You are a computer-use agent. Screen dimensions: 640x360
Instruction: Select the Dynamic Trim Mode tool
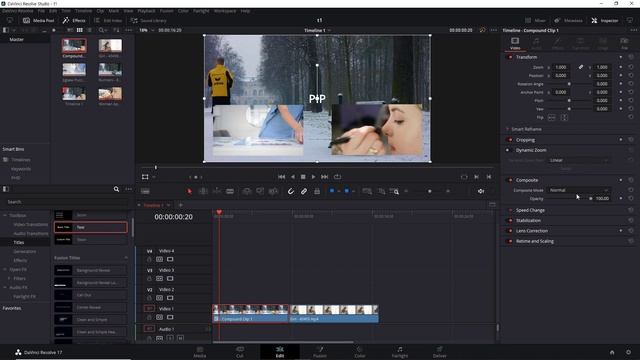217,191
